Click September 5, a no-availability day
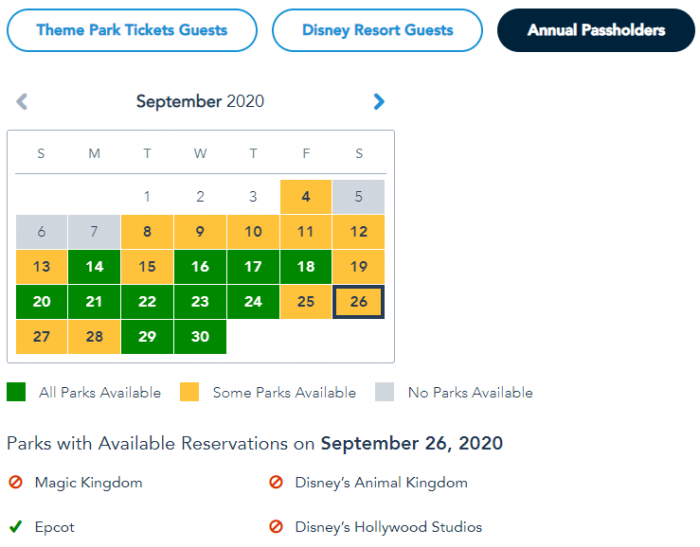The height and width of the screenshot is (547, 700). point(359,197)
